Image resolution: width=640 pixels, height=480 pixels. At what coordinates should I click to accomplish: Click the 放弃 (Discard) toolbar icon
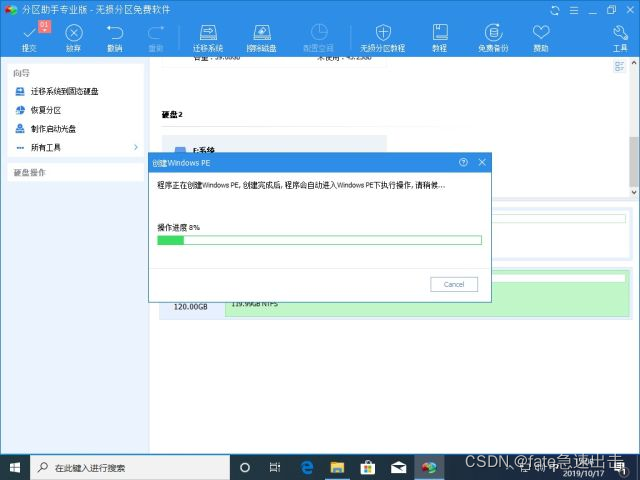coord(73,38)
